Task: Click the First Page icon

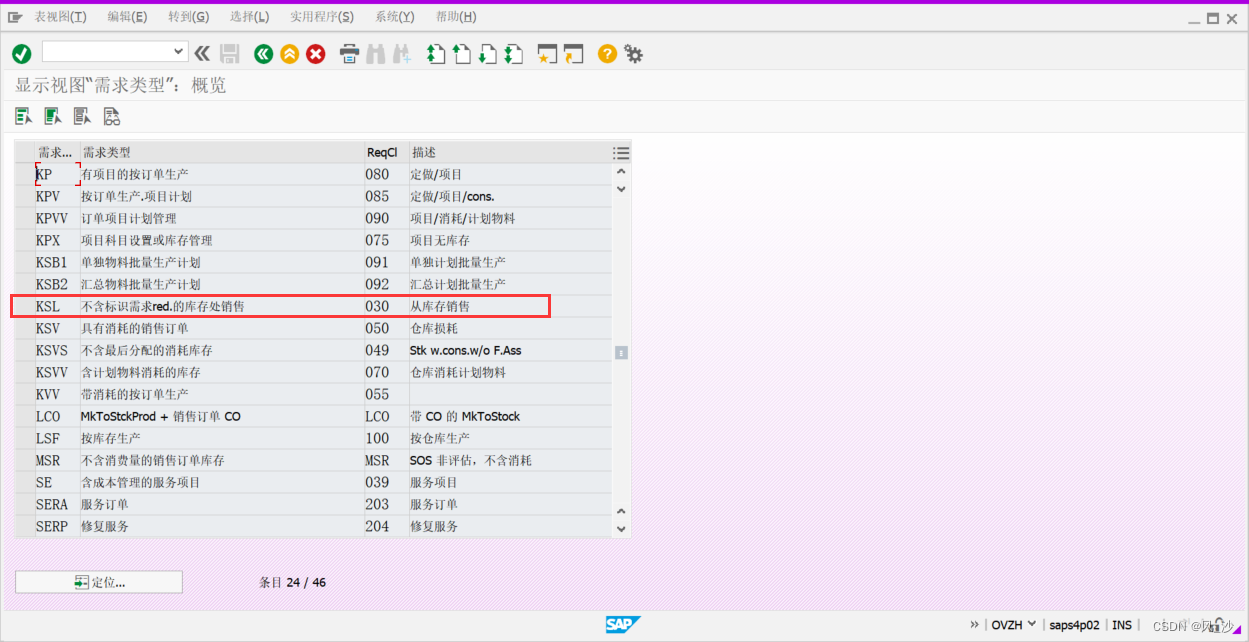Action: tap(436, 54)
